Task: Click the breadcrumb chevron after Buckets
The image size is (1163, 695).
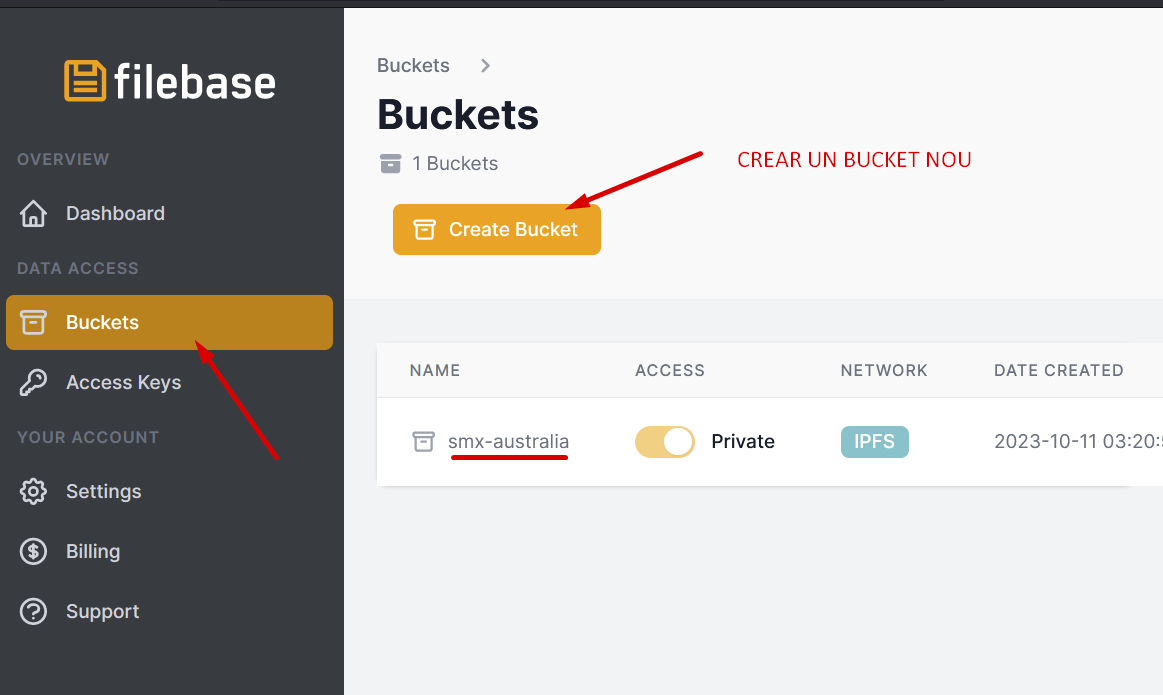Action: [485, 65]
